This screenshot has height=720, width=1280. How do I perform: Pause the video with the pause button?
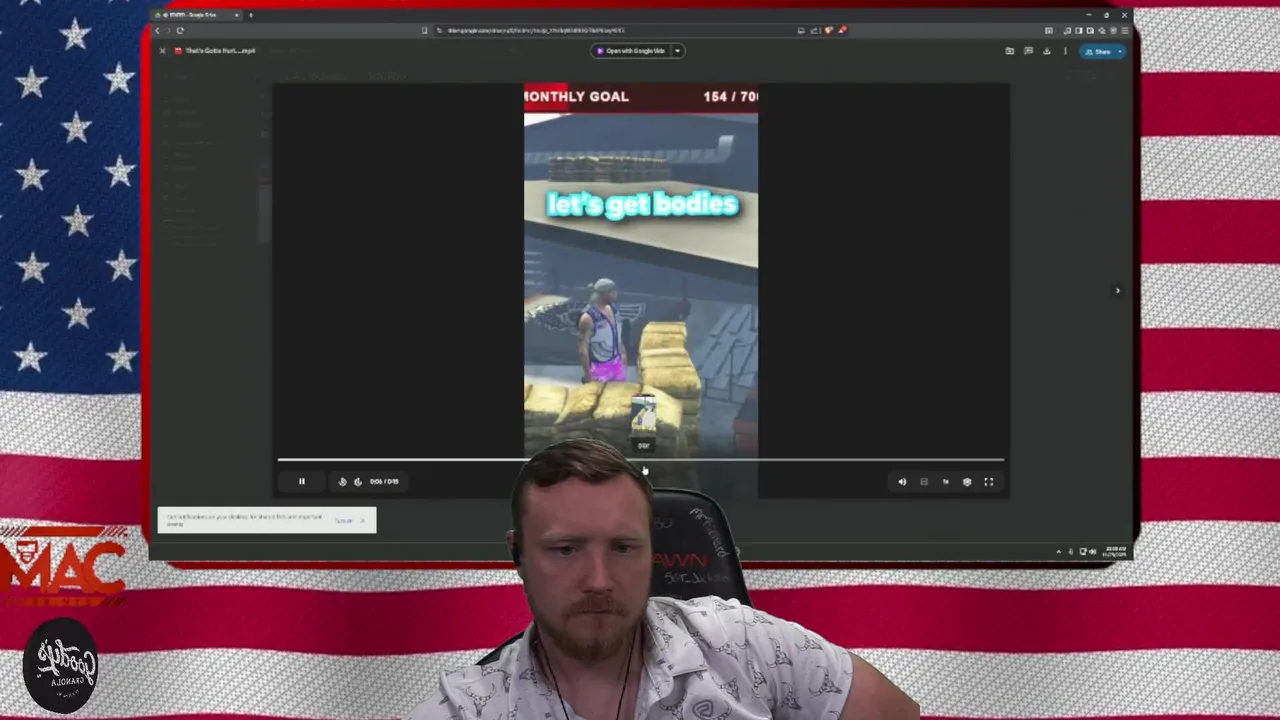coord(301,481)
